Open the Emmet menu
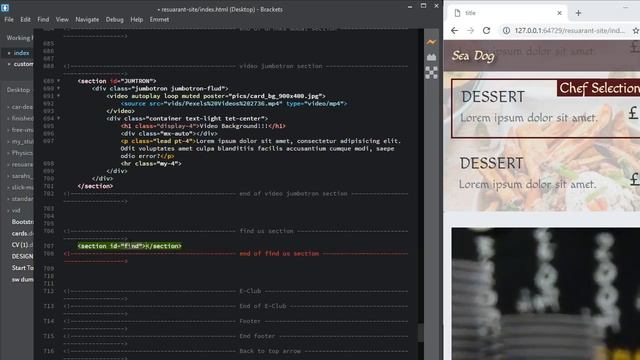The width and height of the screenshot is (640, 360). click(159, 20)
